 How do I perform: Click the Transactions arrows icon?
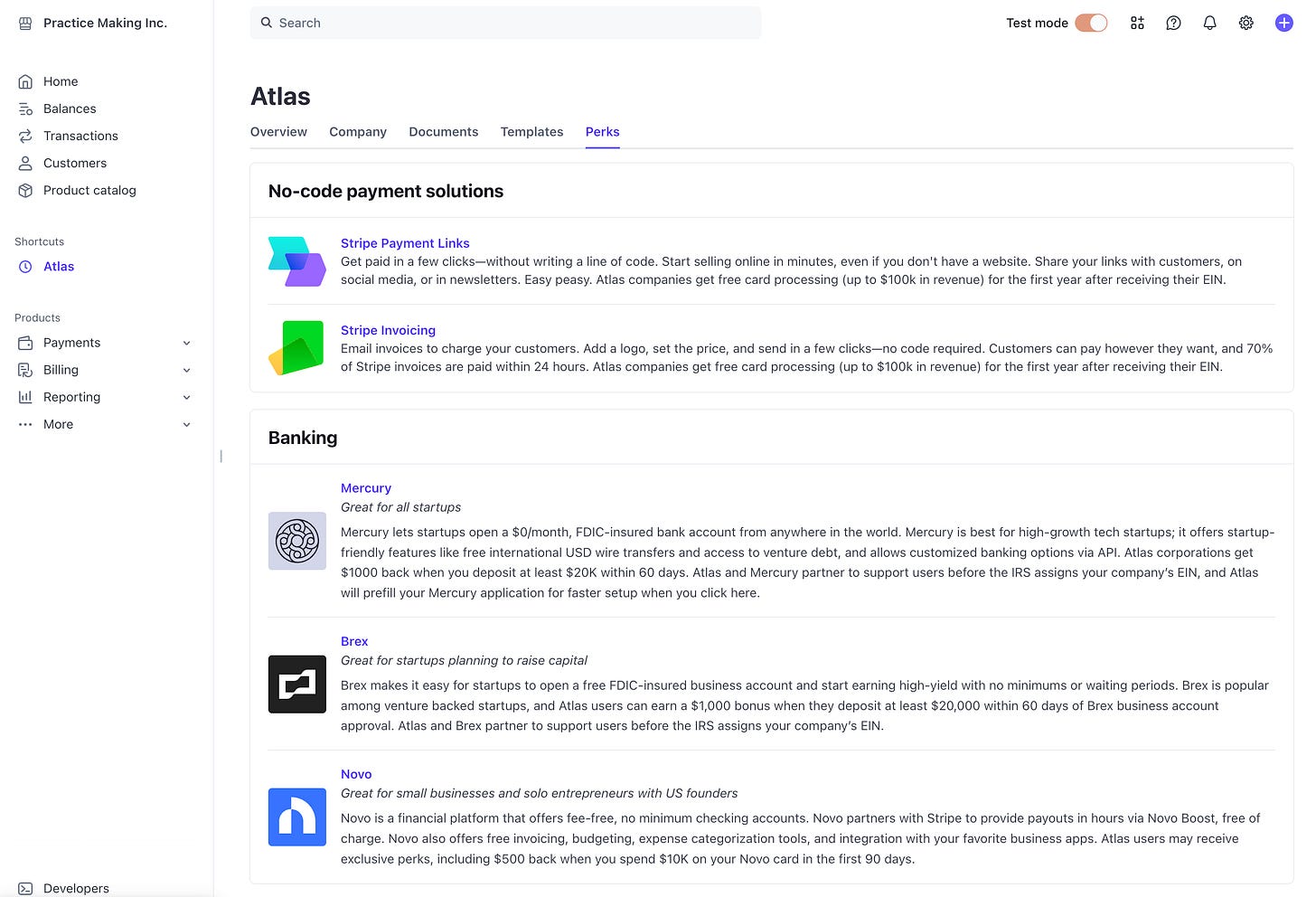25,136
